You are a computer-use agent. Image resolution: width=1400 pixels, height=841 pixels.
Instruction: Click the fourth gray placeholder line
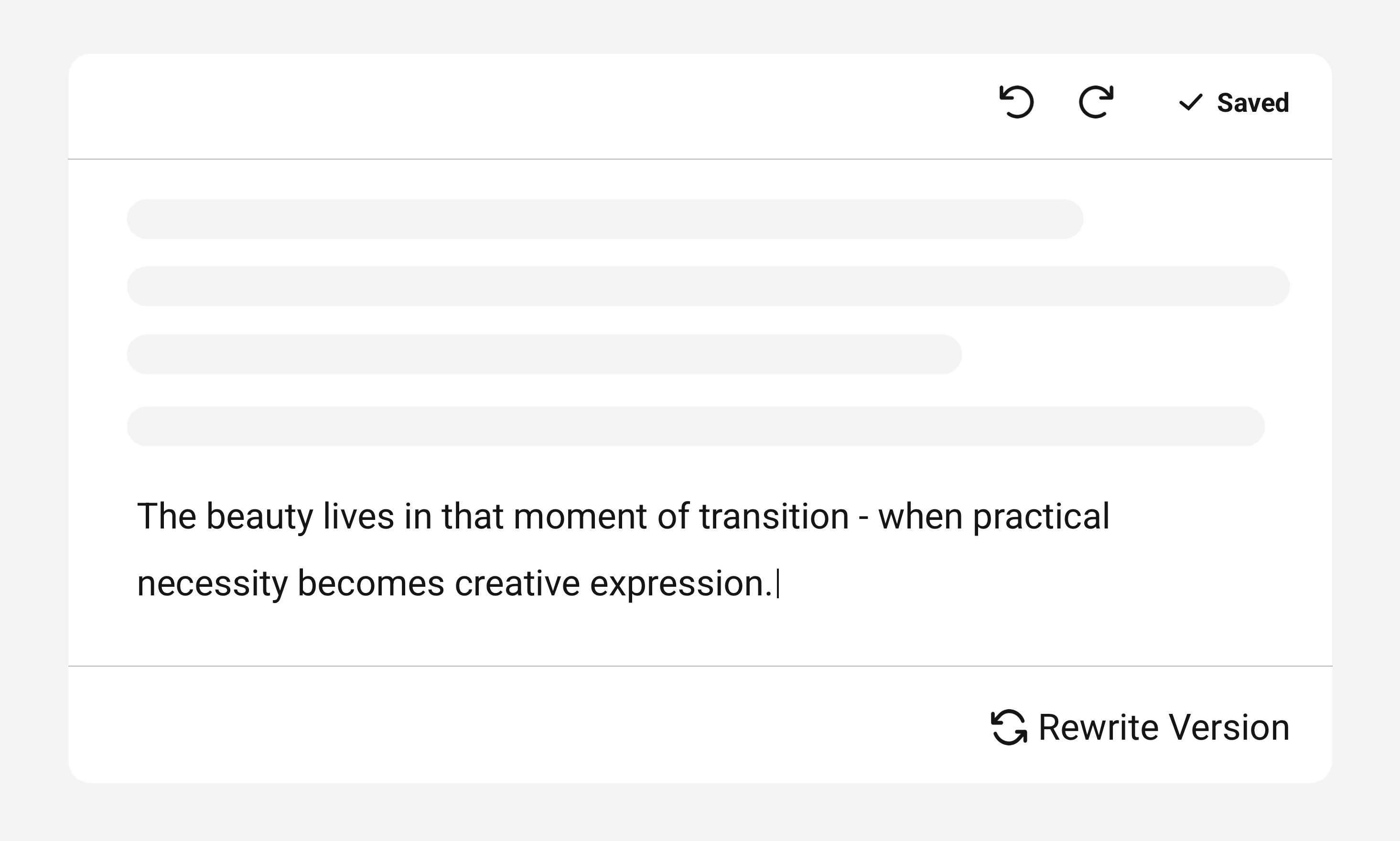click(696, 426)
